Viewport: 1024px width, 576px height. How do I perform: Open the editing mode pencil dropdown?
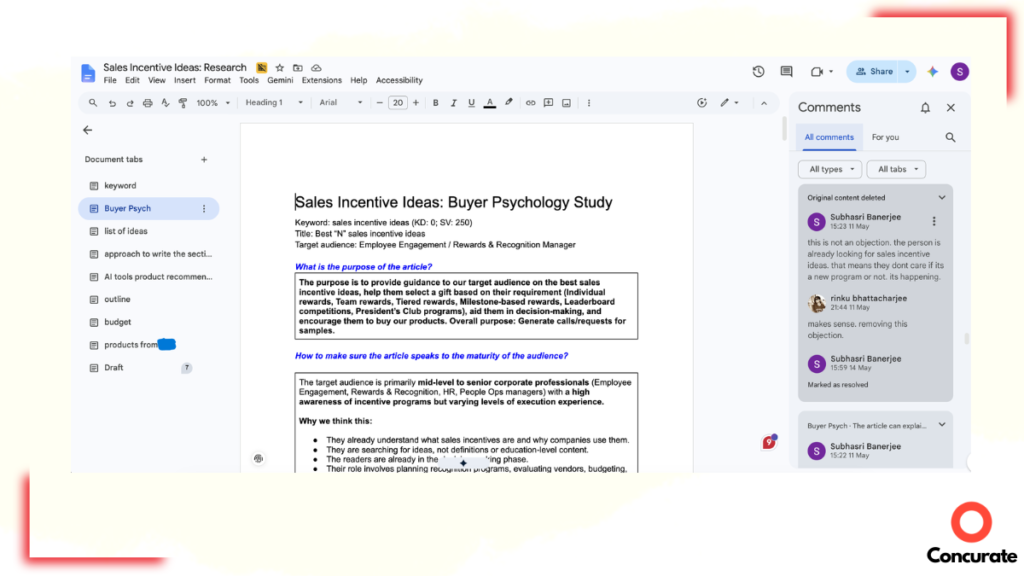[x=729, y=103]
